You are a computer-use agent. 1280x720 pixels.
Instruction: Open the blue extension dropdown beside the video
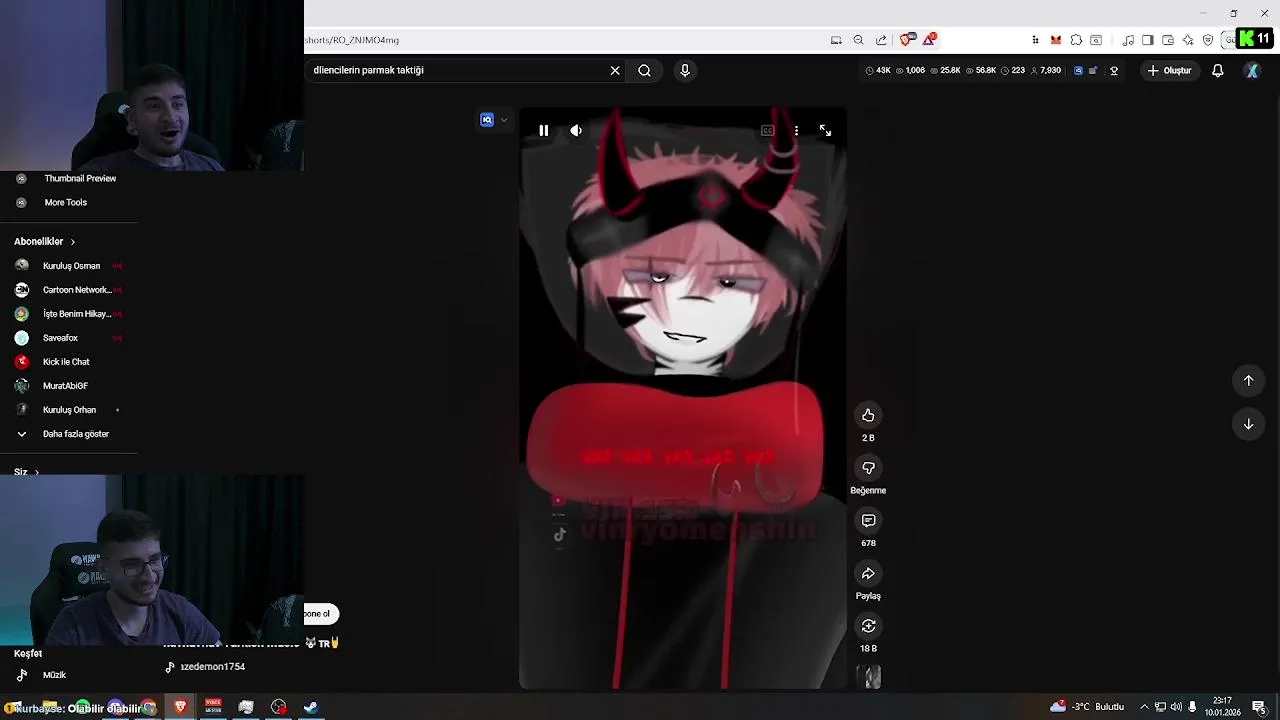(x=494, y=120)
